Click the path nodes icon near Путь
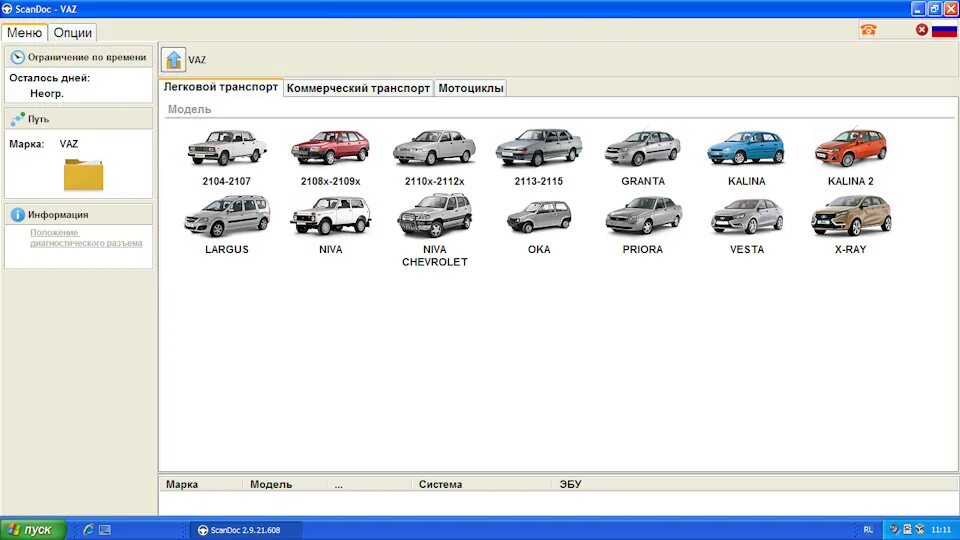The image size is (960, 540). (17, 119)
